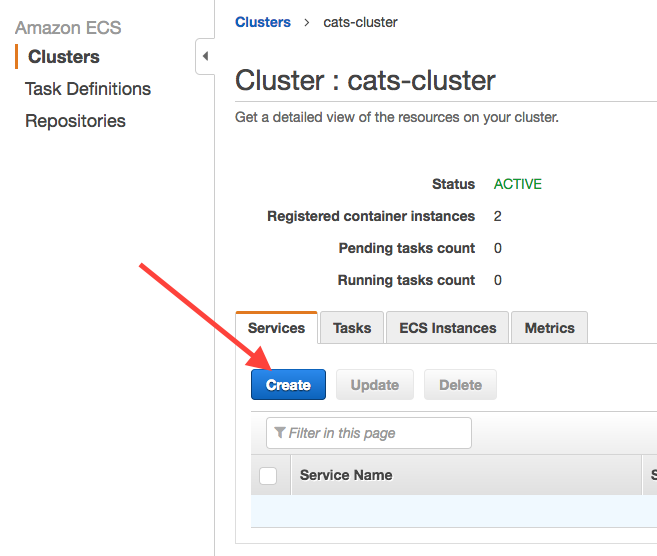
Task: Click the cluster description sentence
Action: pos(397,117)
